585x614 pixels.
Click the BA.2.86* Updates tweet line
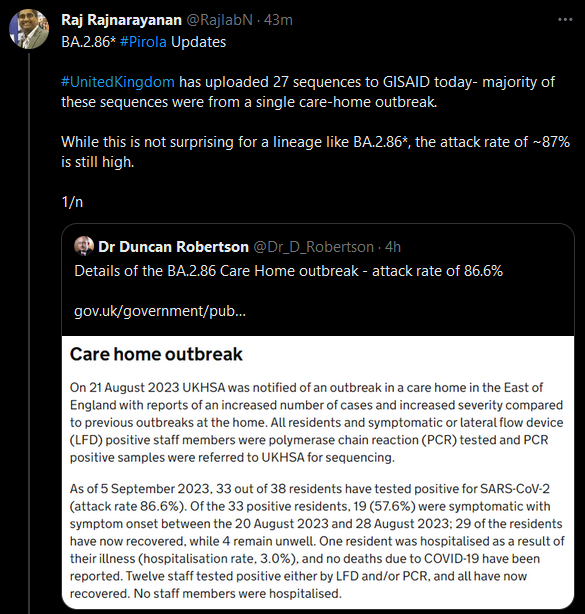143,42
